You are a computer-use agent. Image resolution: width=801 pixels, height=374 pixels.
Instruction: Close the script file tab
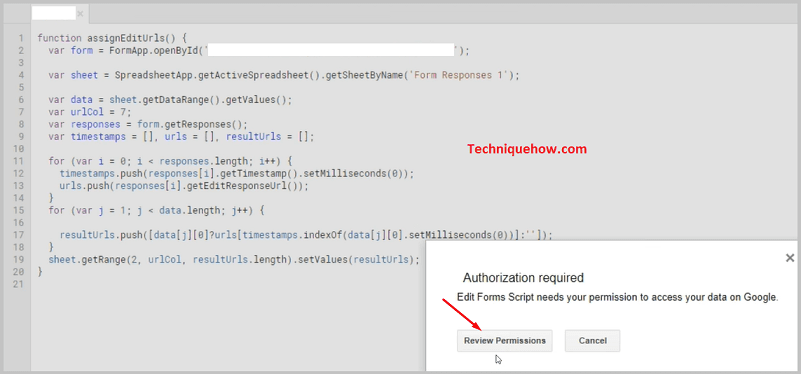tap(80, 14)
